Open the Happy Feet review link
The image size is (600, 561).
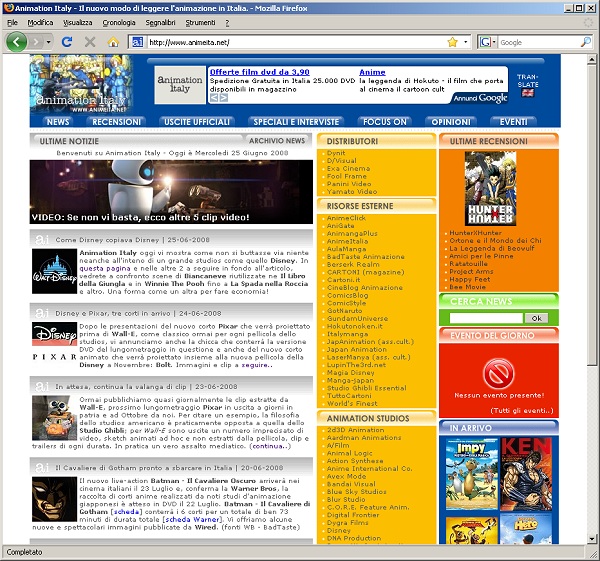point(470,279)
